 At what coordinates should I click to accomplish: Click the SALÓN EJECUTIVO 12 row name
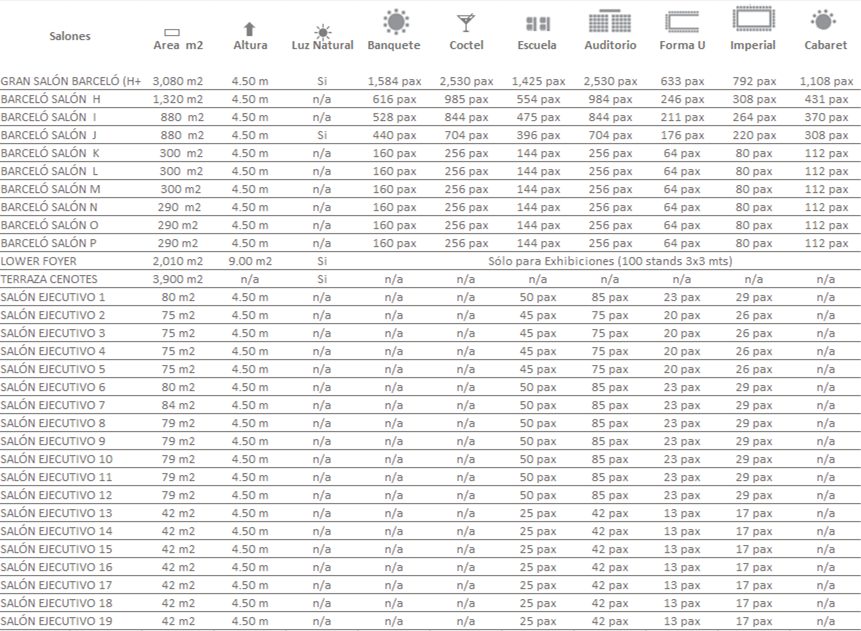(56, 495)
